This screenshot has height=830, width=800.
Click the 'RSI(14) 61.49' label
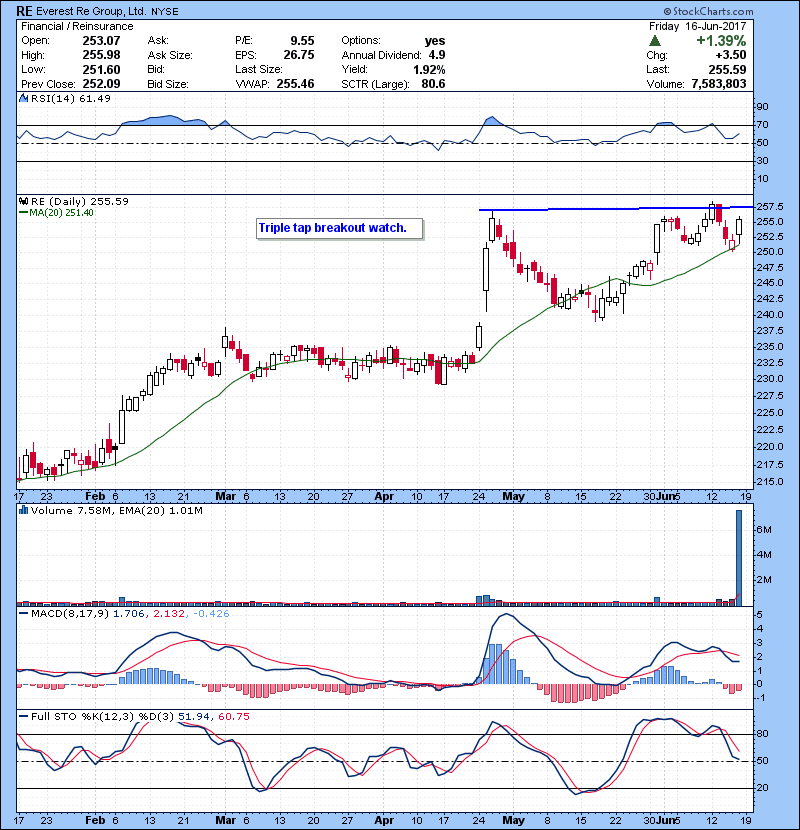[70, 98]
